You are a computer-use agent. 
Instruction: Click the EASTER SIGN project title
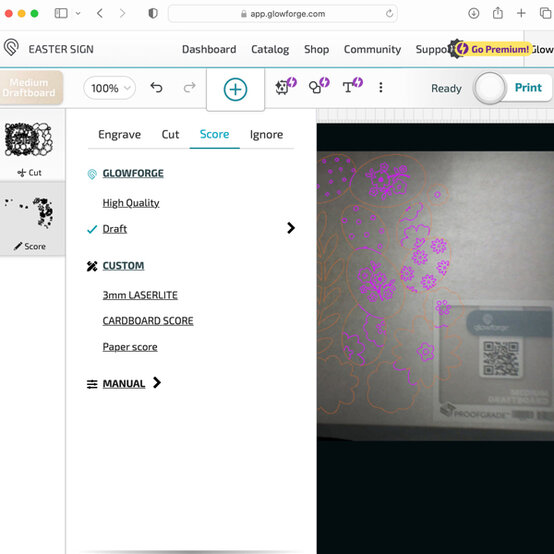click(x=61, y=49)
